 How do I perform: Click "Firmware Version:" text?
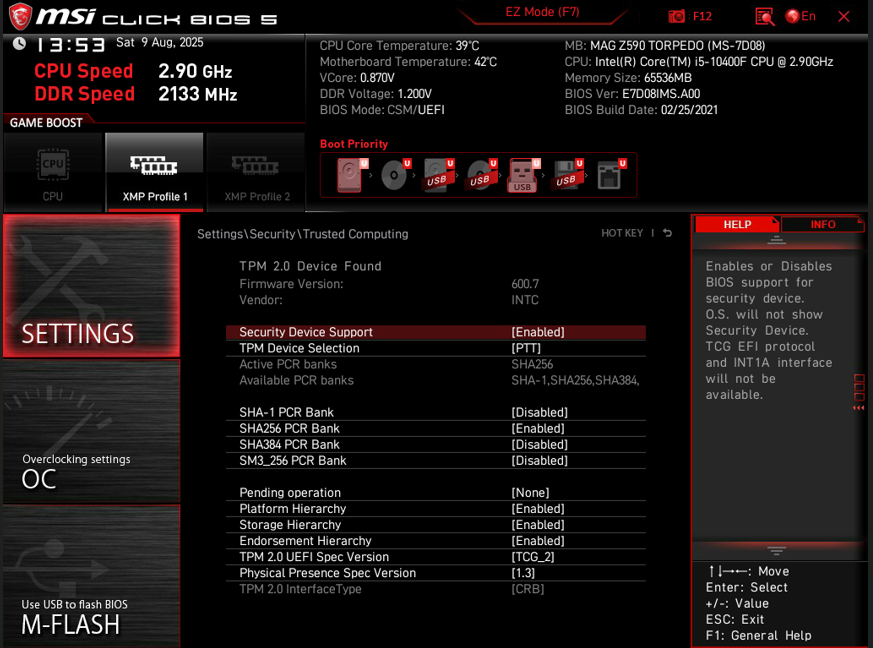(x=291, y=284)
